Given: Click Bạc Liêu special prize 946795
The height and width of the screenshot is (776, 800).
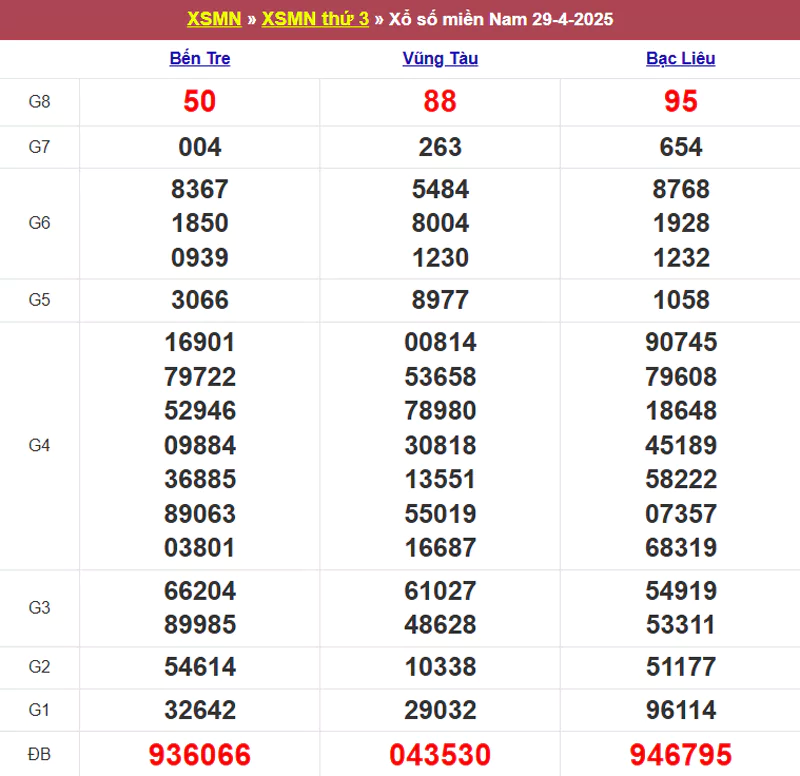Looking at the screenshot, I should 681,755.
